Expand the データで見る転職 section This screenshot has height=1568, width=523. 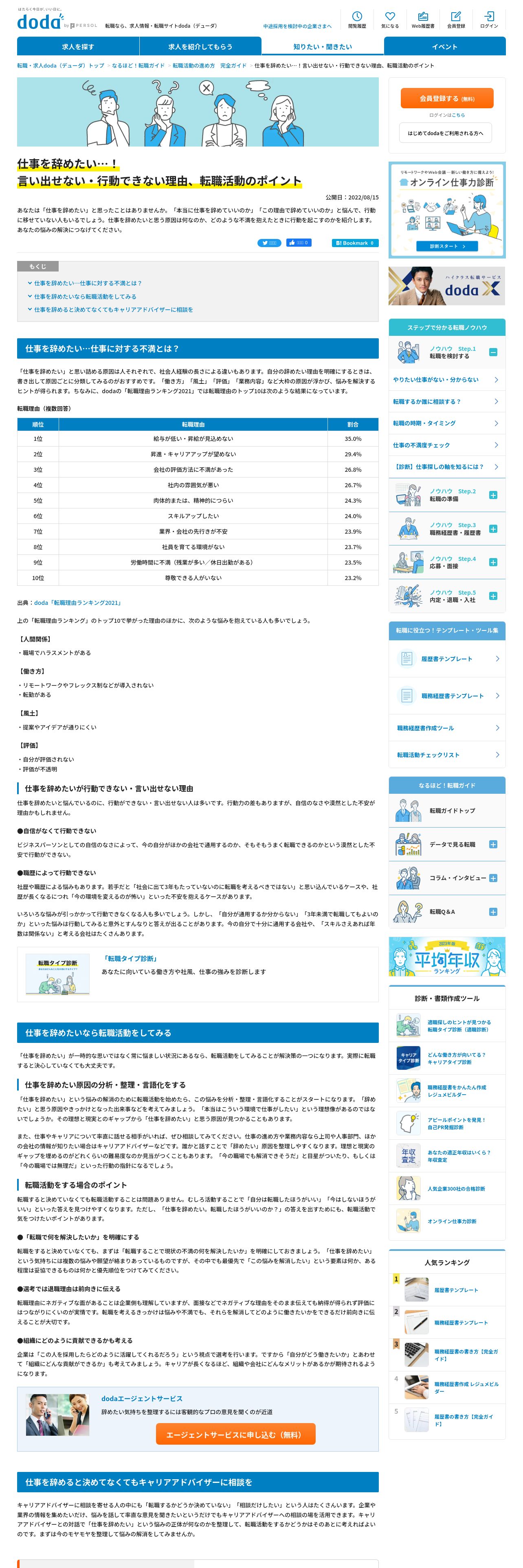pyautogui.click(x=493, y=845)
